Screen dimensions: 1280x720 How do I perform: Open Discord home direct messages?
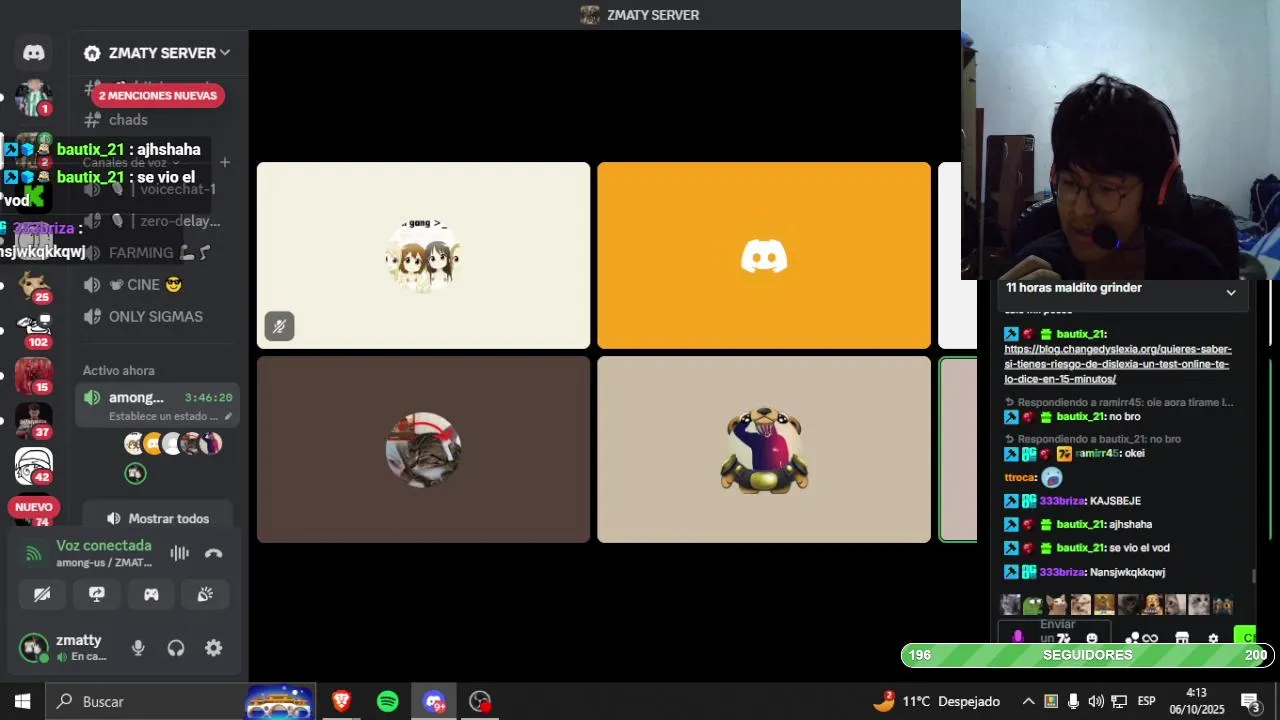[34, 53]
